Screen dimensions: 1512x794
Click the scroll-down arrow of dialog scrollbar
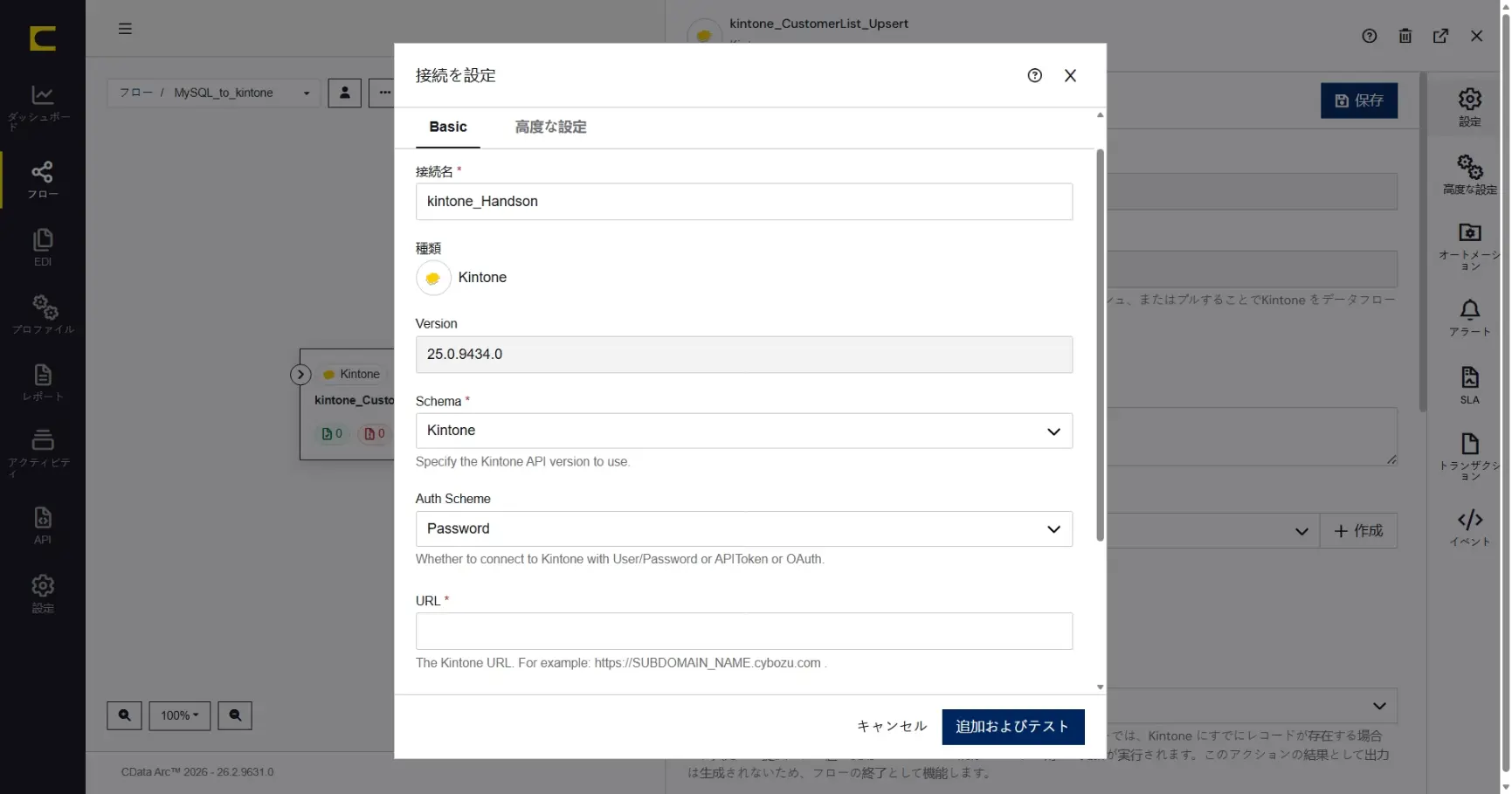(x=1100, y=687)
